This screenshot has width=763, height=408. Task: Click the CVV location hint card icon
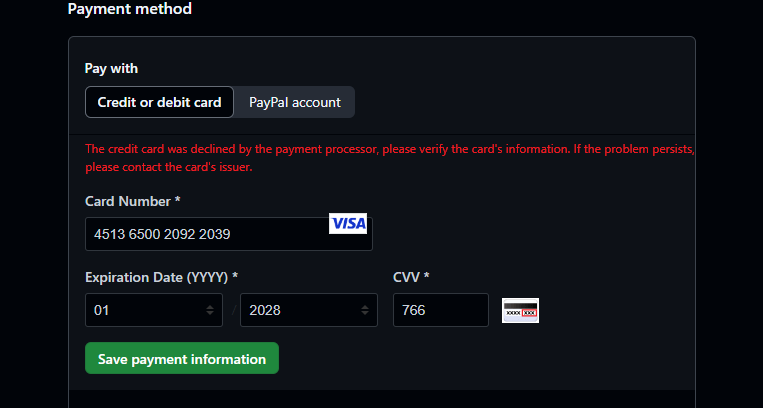520,311
